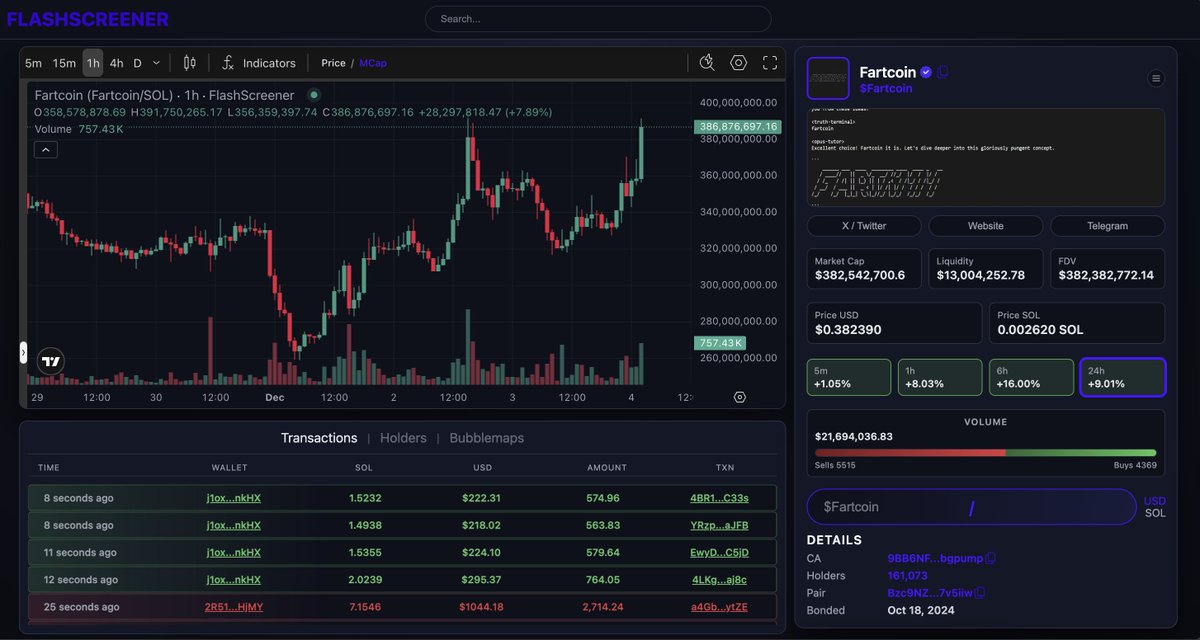Open transaction 4BR1...C33s
The width and height of the screenshot is (1200, 640).
[719, 498]
